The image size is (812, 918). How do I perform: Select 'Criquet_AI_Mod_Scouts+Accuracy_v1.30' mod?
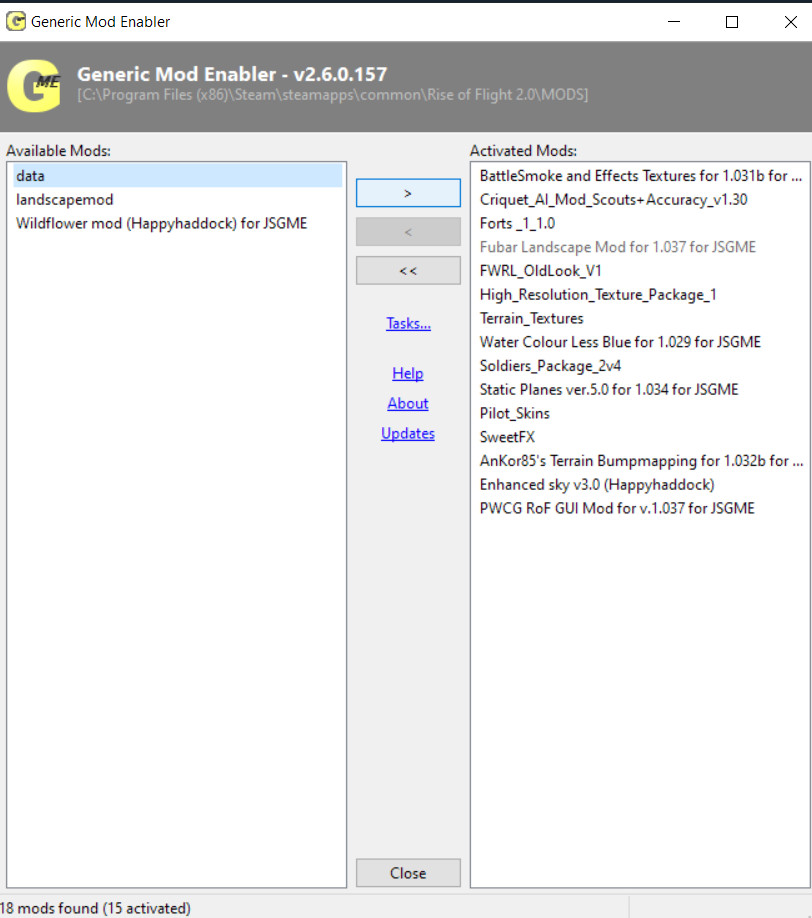640,200
